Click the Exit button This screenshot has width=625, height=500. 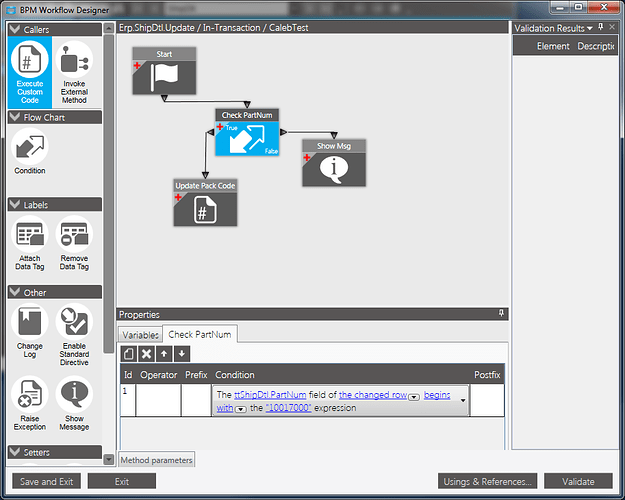click(x=122, y=481)
